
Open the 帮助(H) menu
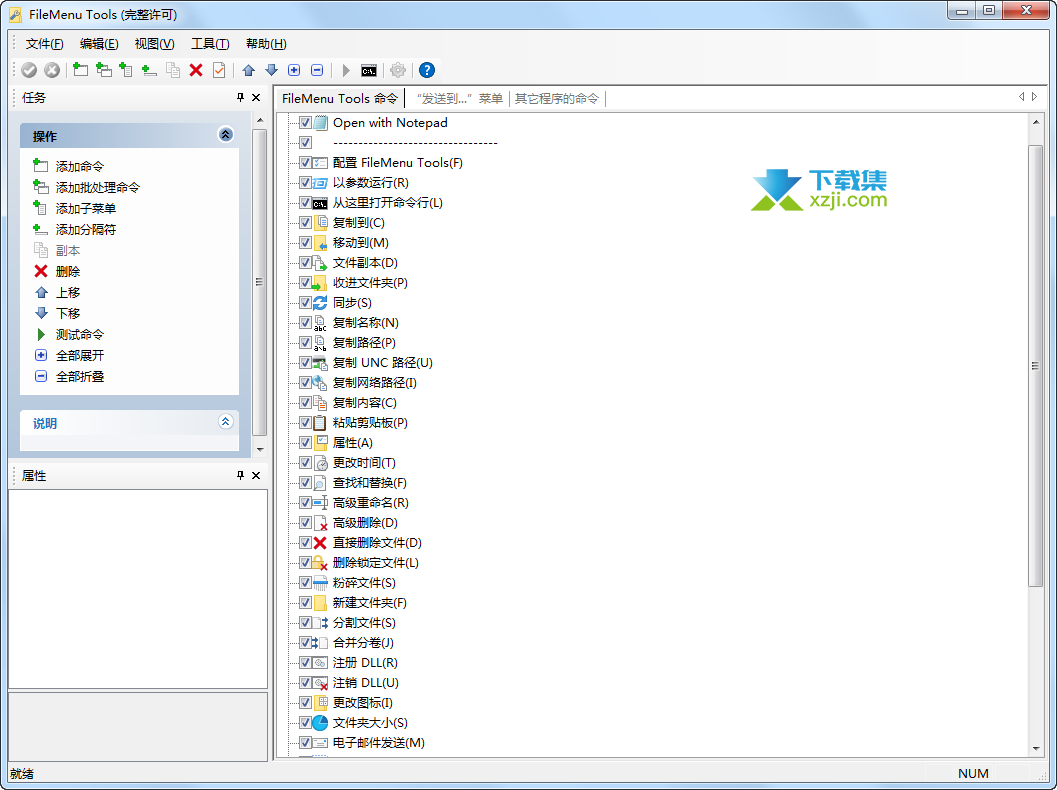266,44
